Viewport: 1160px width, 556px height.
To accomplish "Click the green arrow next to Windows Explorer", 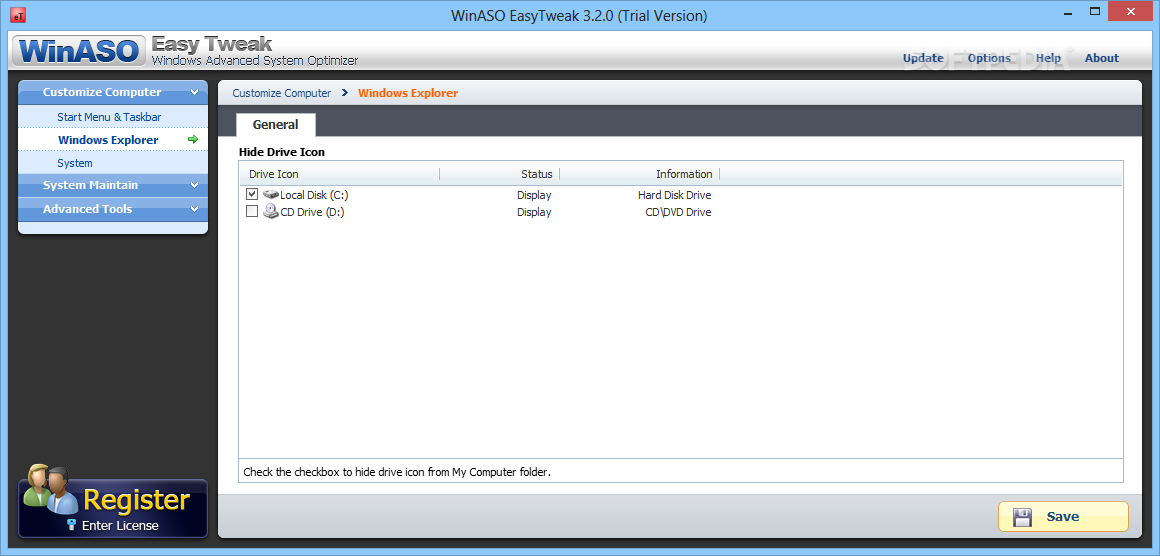I will pos(193,140).
